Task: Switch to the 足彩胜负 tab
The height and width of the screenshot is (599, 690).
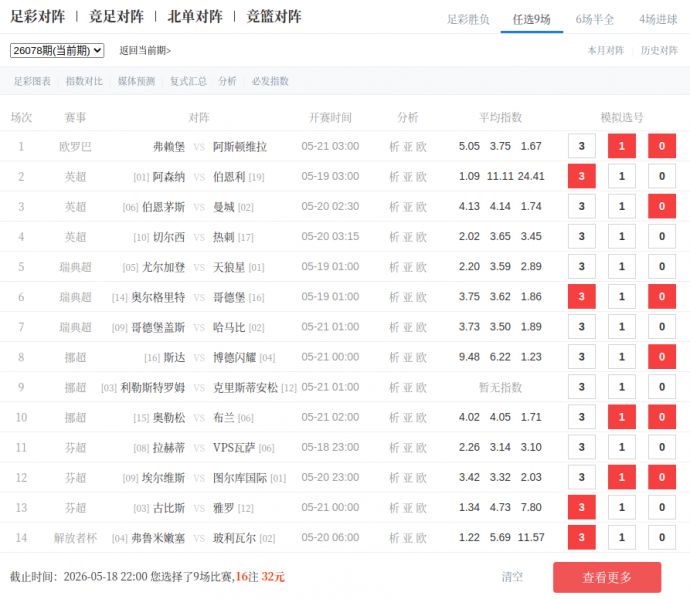Action: click(468, 19)
